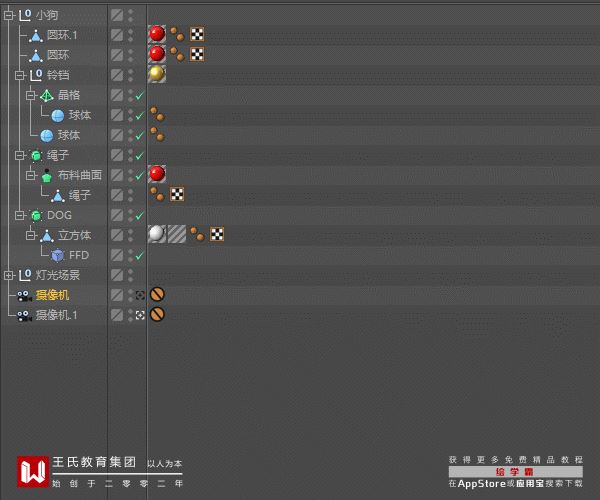This screenshot has width=600, height=500.
Task: Click the red material tag on 圆环.1
Action: 157,34
